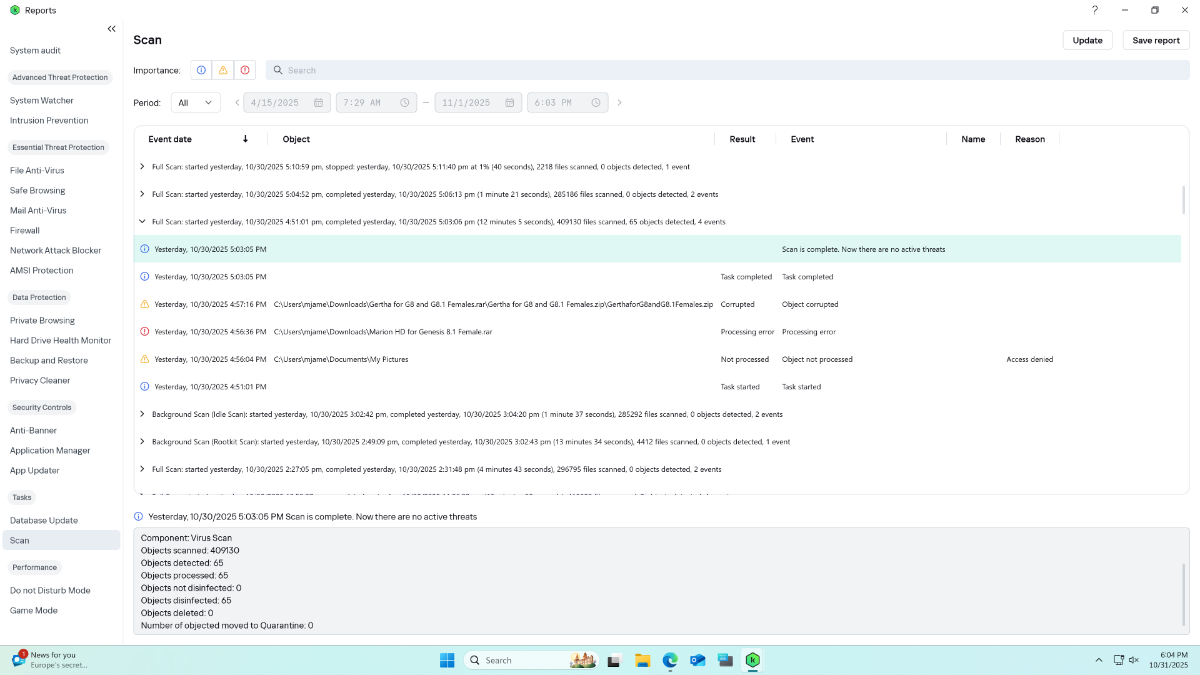Viewport: 1200px width, 675px height.
Task: Open the Period dropdown set to All
Action: [x=196, y=102]
